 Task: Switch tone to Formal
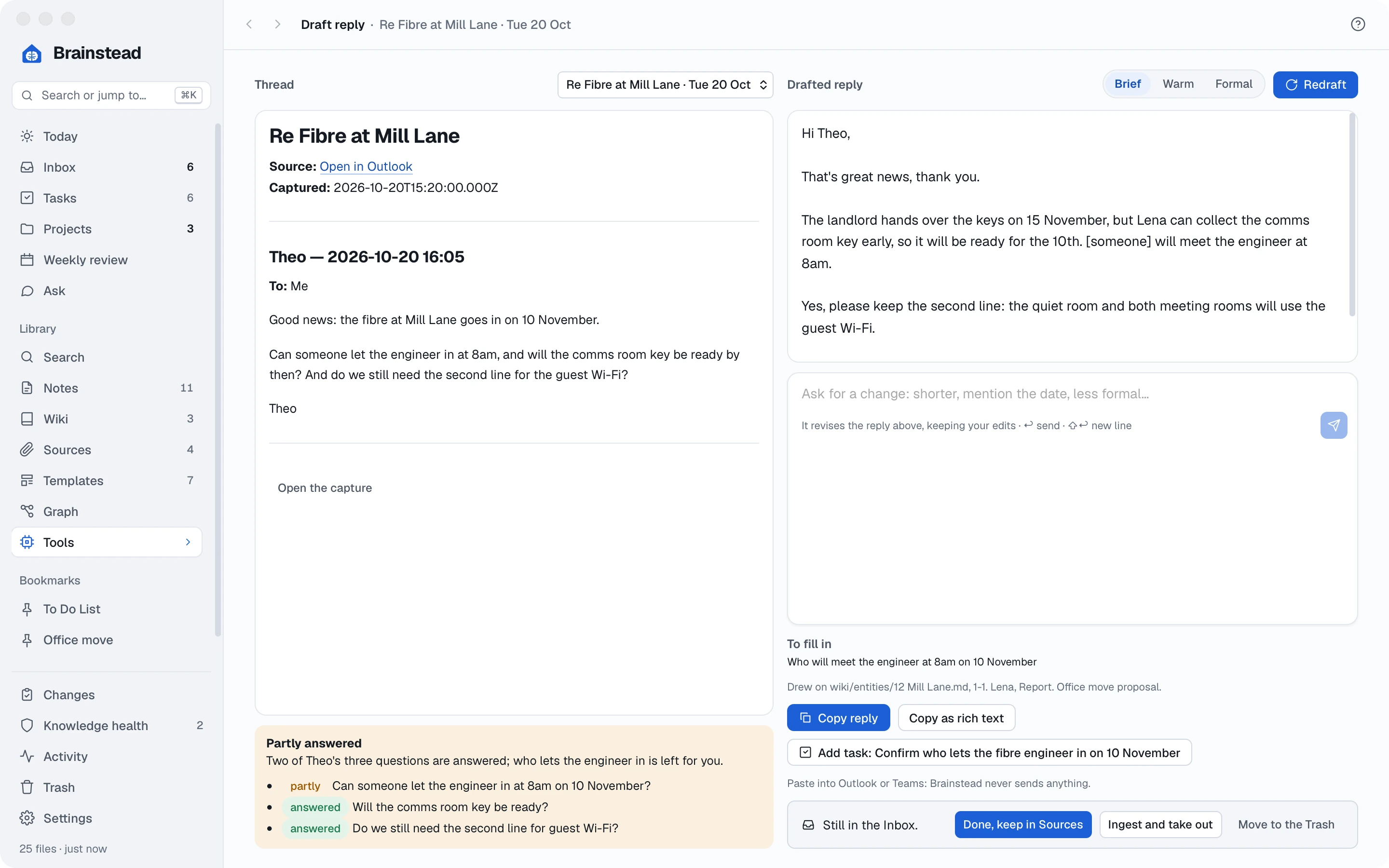(1233, 84)
